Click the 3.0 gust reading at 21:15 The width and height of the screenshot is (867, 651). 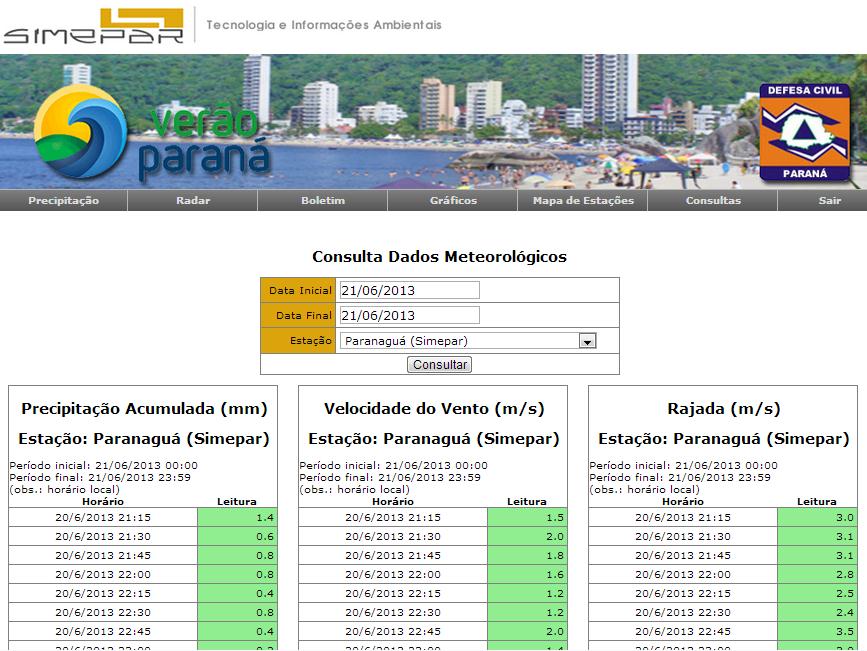(x=817, y=517)
